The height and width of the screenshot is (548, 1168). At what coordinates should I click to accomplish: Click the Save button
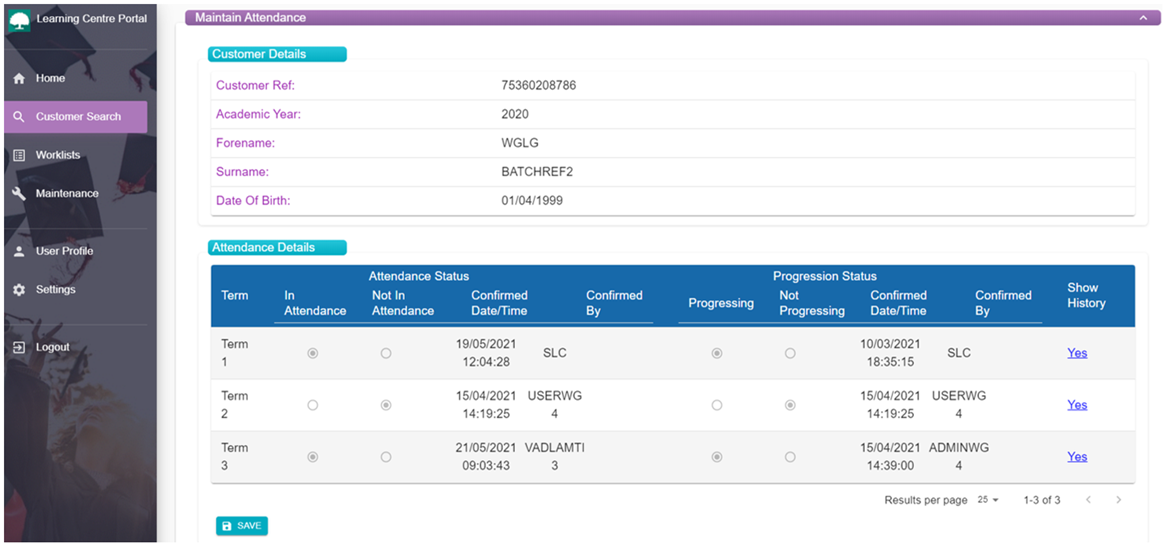click(242, 526)
